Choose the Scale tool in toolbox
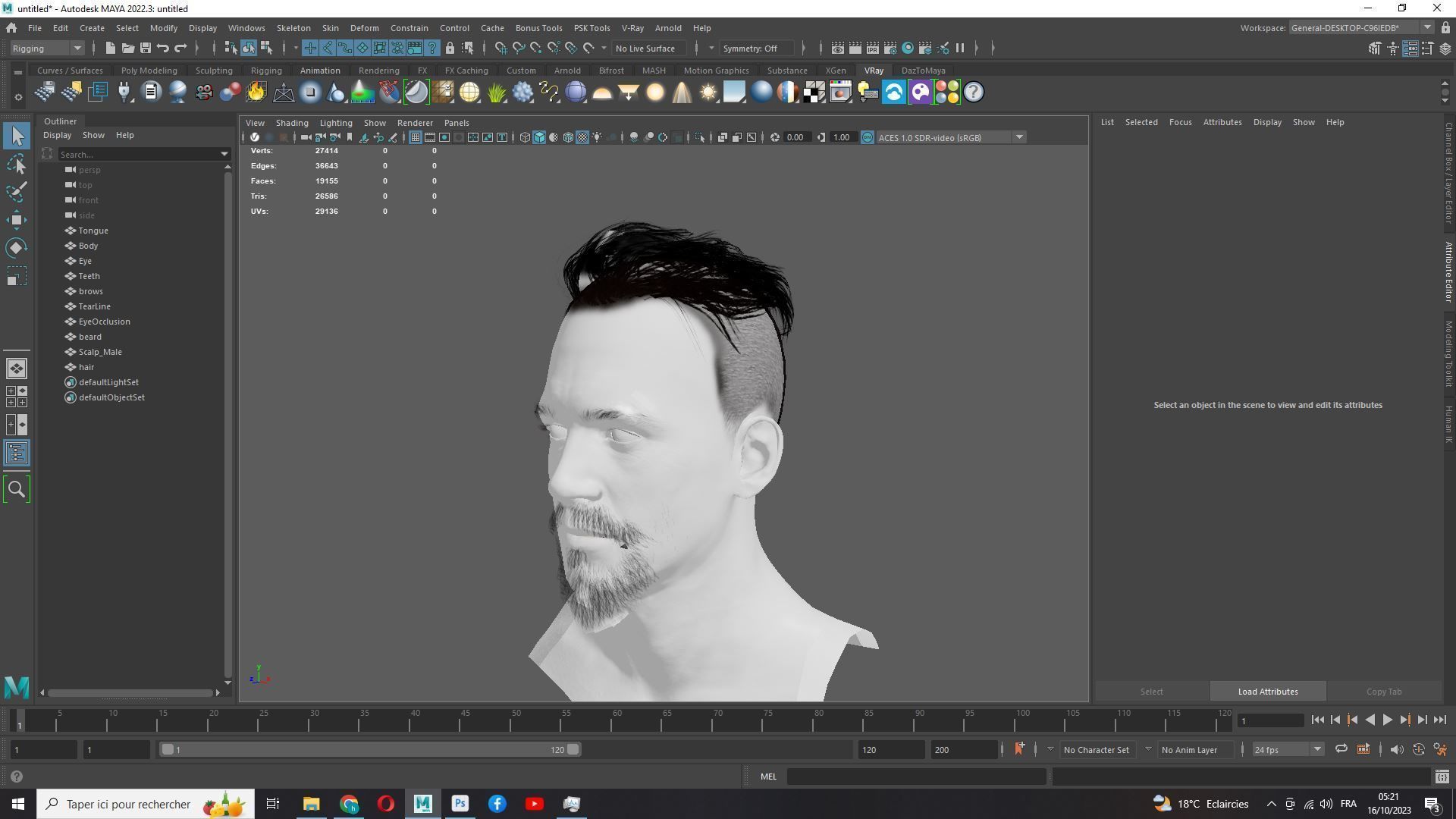 click(x=17, y=276)
